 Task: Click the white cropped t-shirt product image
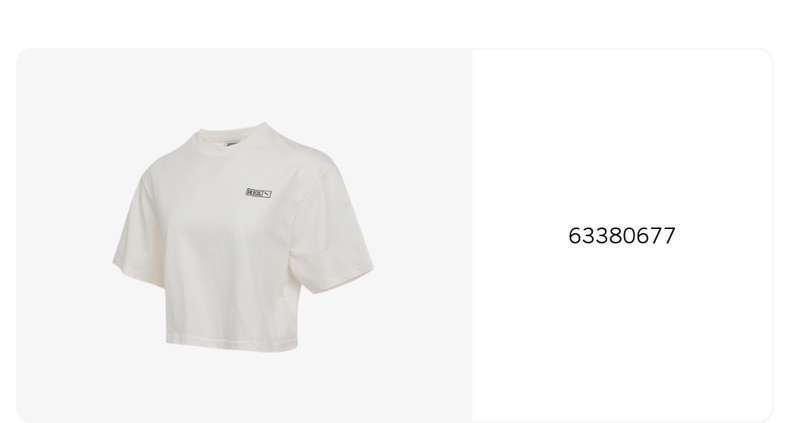(243, 237)
